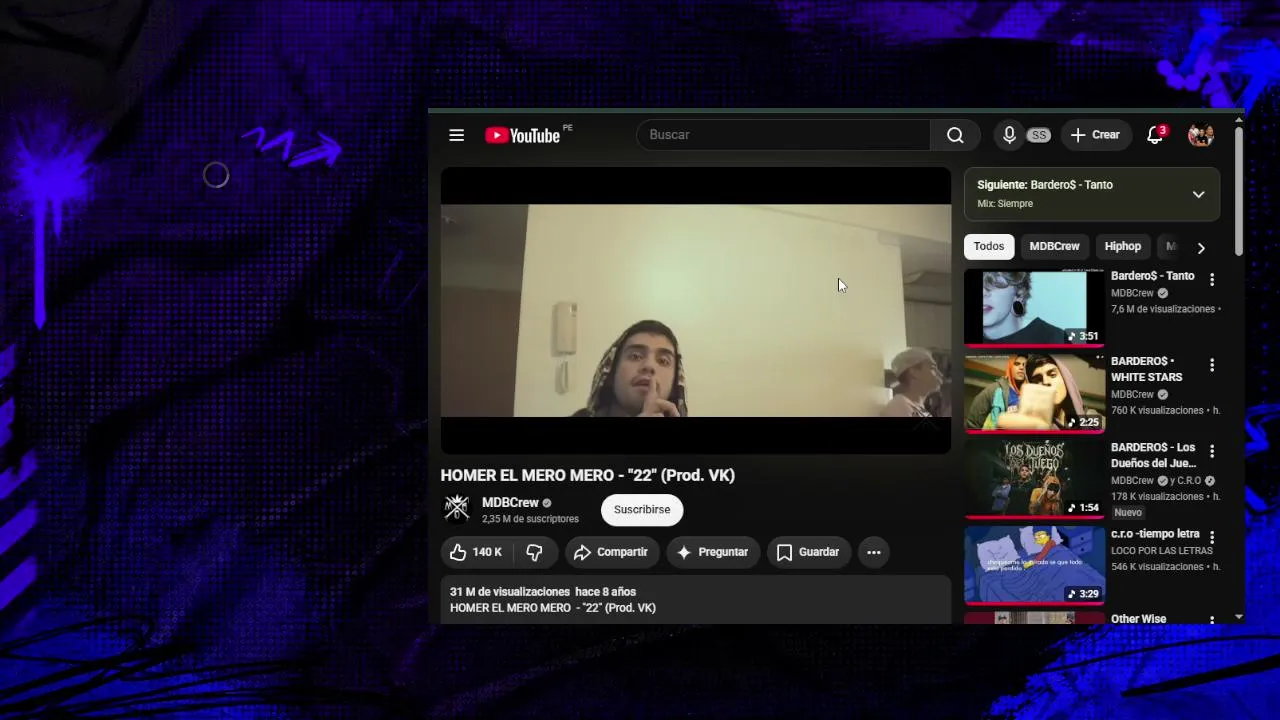
Task: Like the video with 140 K thumbs-up
Action: pos(475,552)
